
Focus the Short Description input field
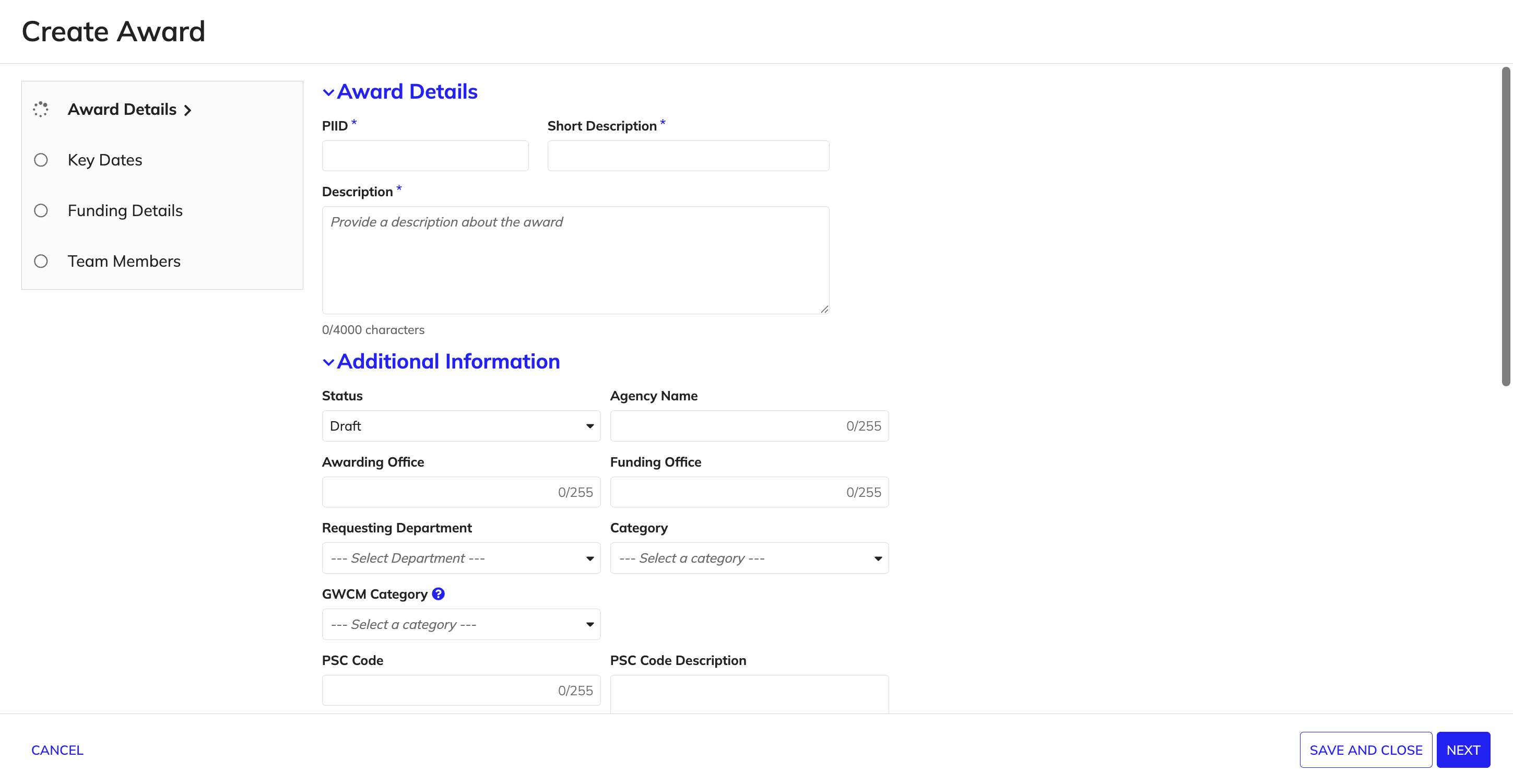(x=688, y=156)
